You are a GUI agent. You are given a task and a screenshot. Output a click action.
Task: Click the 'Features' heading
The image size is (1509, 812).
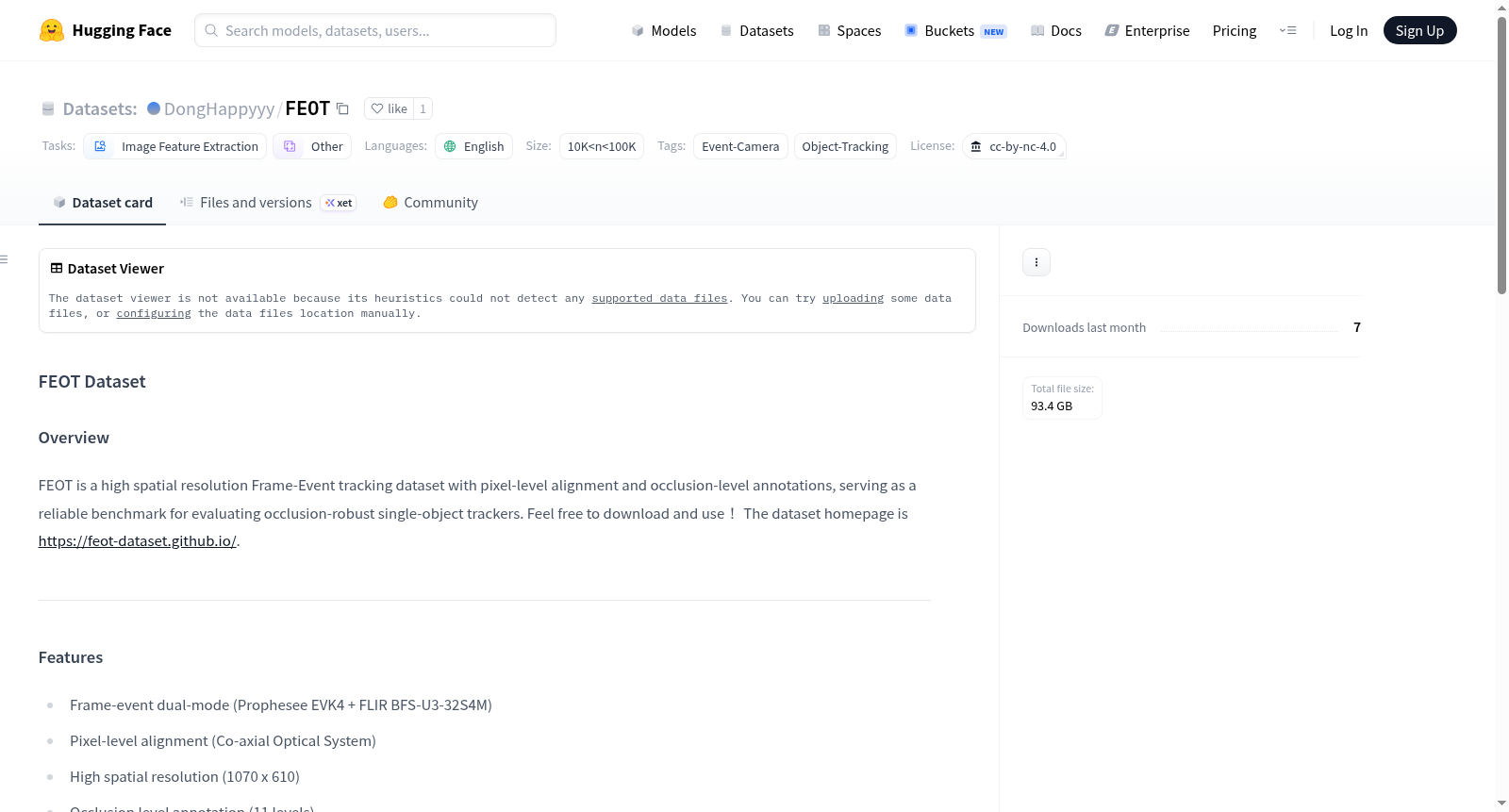pyautogui.click(x=71, y=657)
